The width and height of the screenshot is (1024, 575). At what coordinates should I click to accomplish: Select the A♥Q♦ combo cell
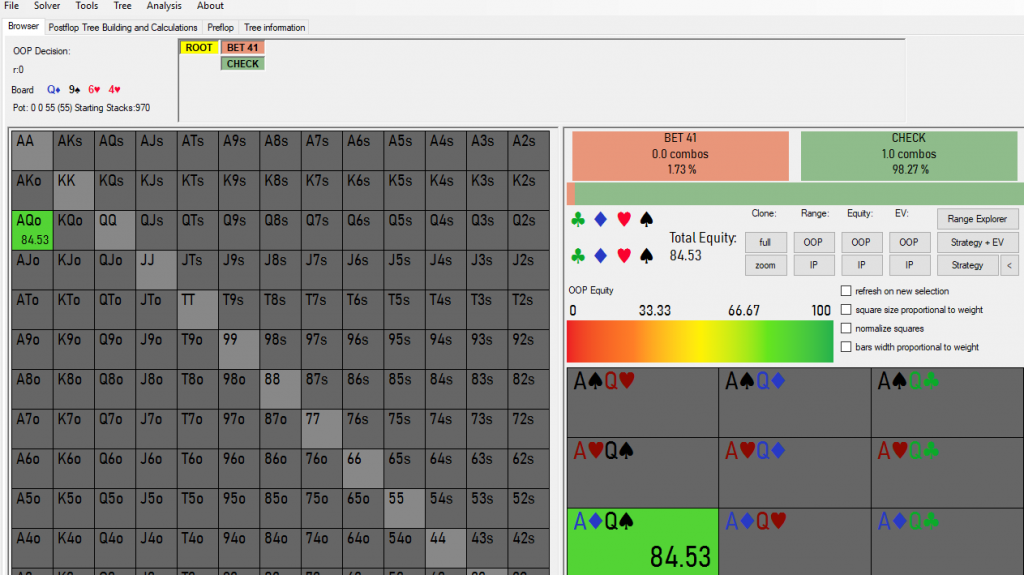point(795,472)
